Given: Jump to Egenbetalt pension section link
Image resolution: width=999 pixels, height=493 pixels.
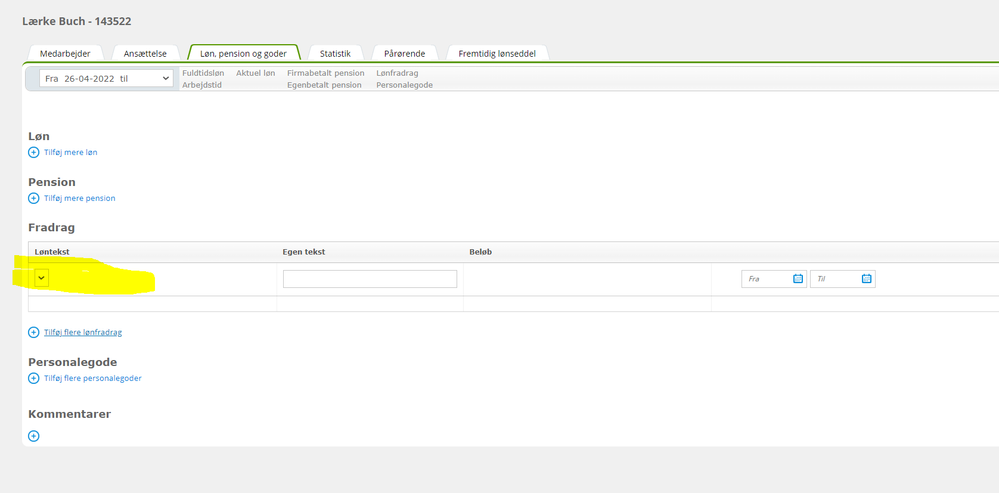Looking at the screenshot, I should point(324,85).
